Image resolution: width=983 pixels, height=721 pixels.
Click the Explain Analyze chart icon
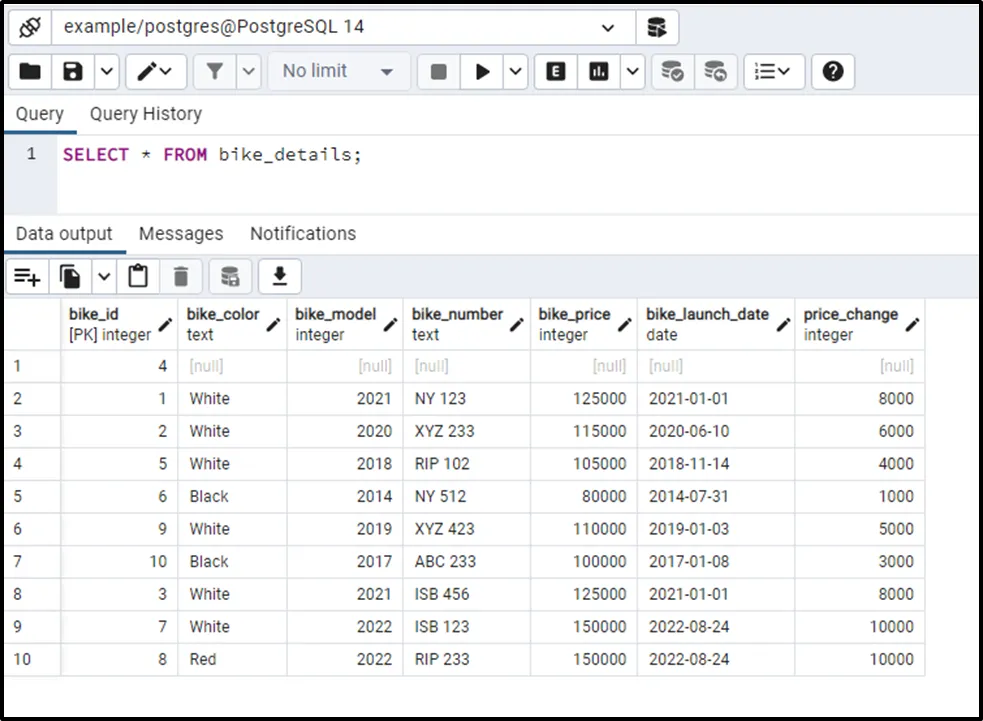(x=598, y=71)
